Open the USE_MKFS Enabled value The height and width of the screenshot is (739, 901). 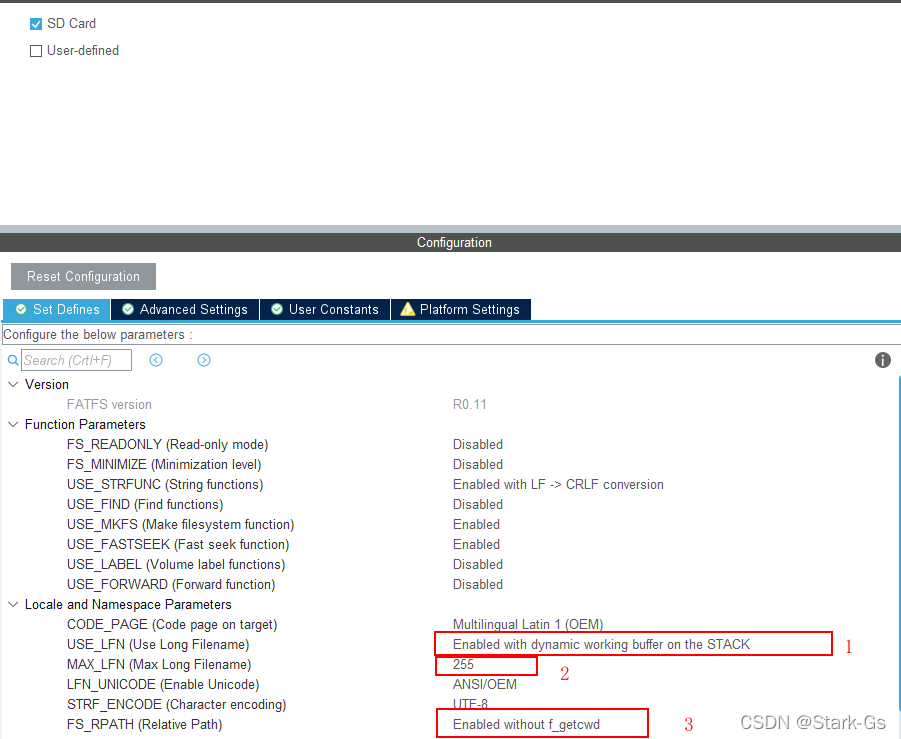coord(476,525)
